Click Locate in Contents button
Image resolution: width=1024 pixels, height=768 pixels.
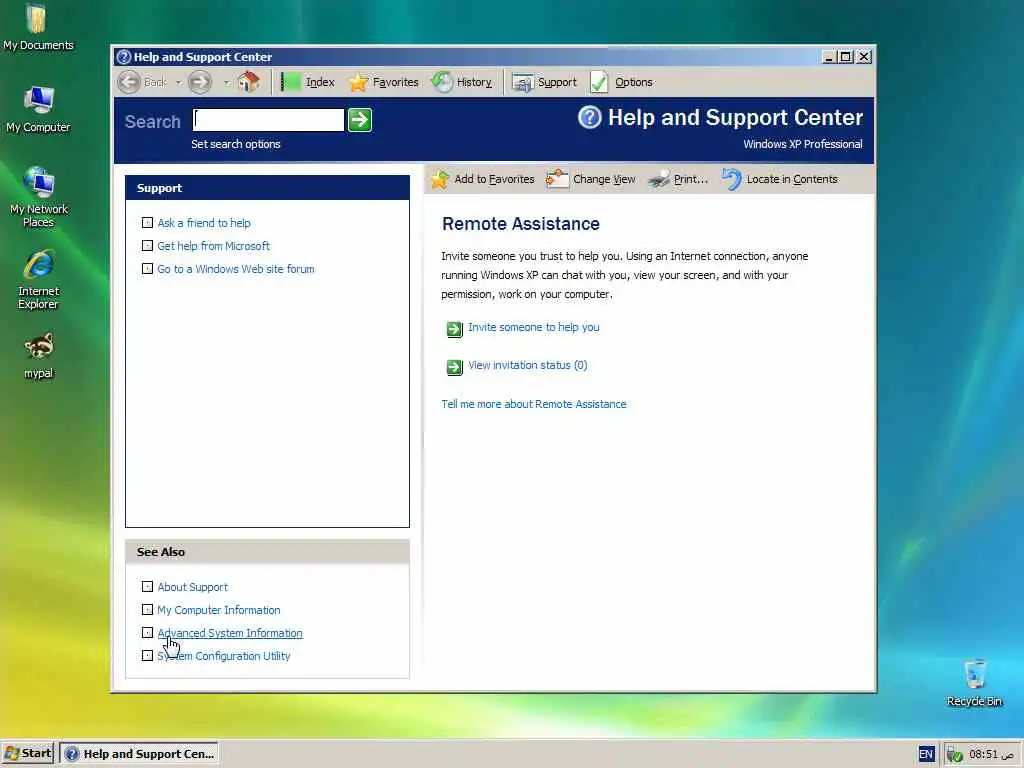[779, 179]
